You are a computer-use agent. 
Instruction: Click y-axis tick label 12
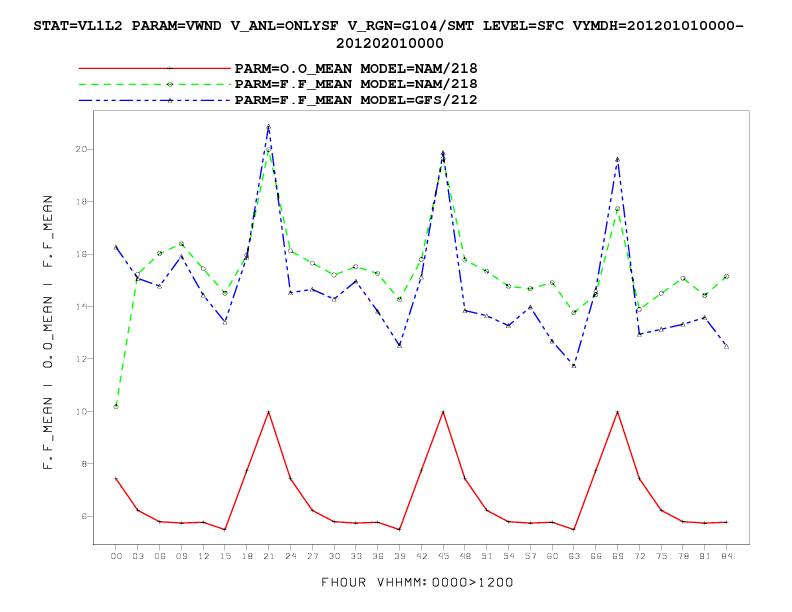[x=81, y=359]
